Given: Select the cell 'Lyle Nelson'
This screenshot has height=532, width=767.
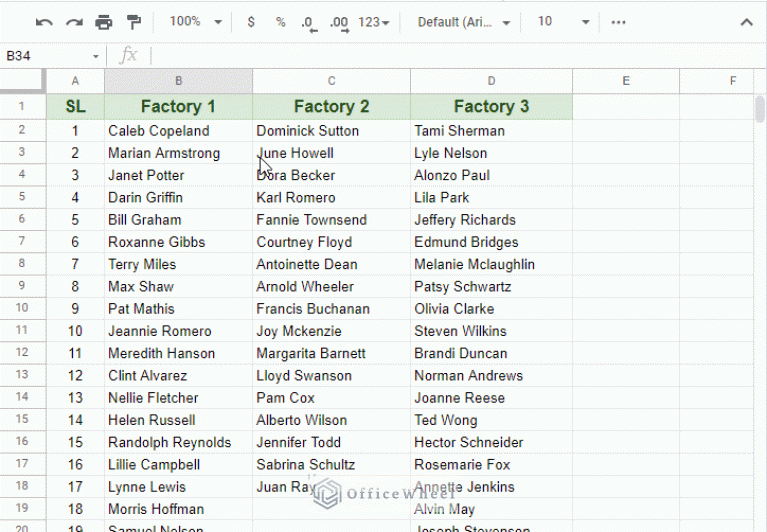Looking at the screenshot, I should click(492, 153).
